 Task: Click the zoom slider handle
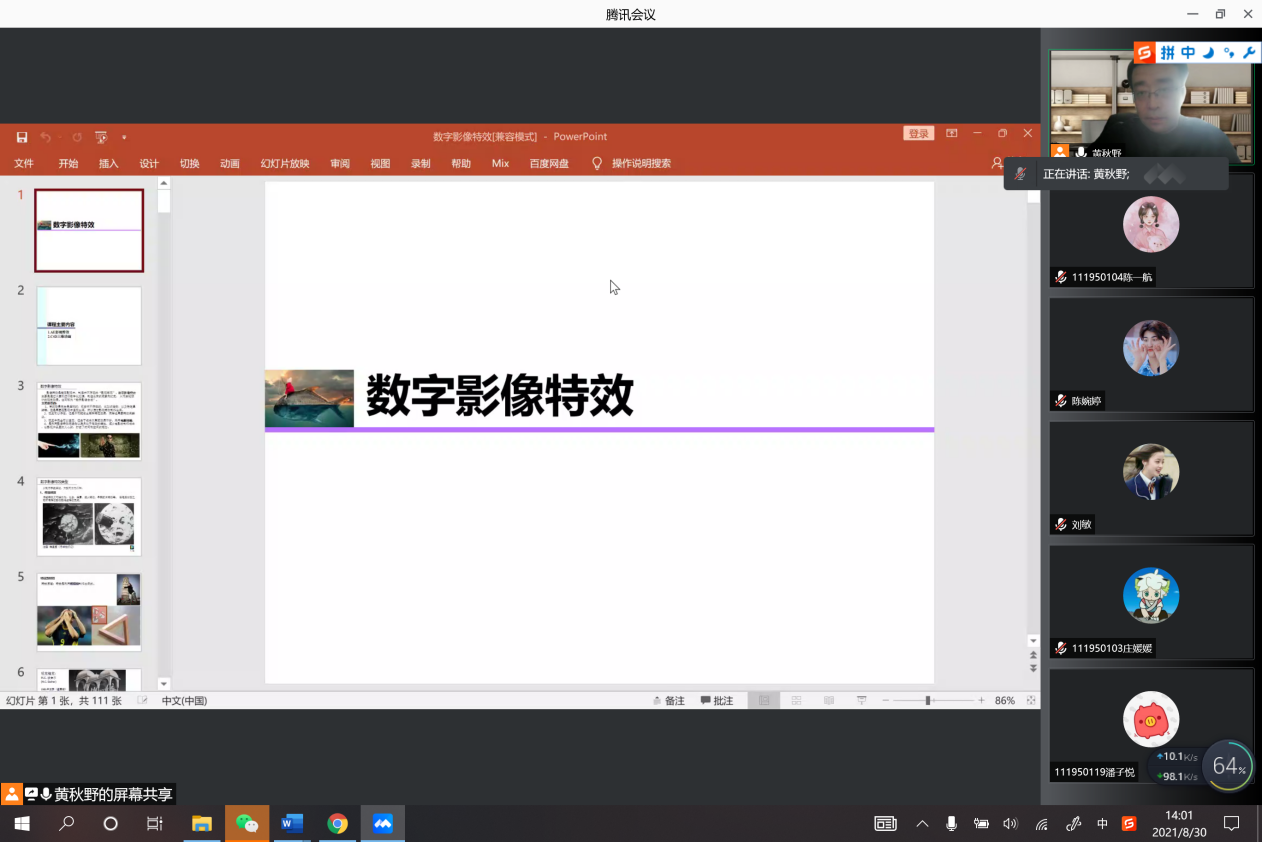coord(928,701)
